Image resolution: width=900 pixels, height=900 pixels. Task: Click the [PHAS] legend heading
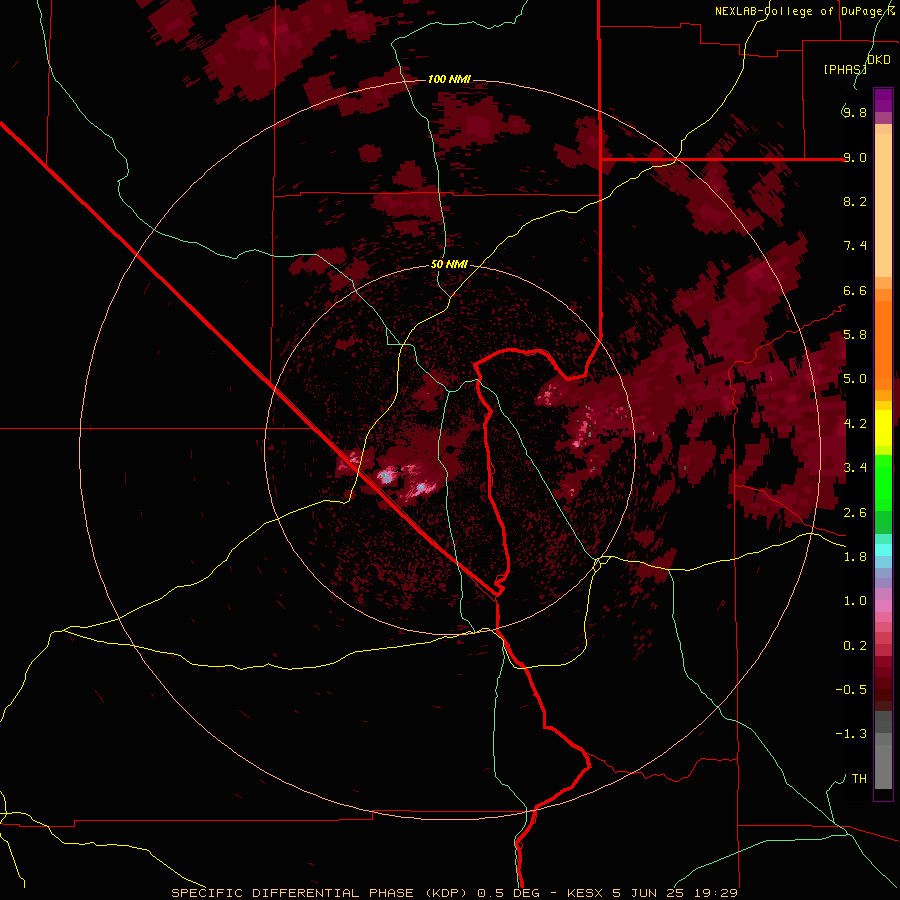coord(845,69)
